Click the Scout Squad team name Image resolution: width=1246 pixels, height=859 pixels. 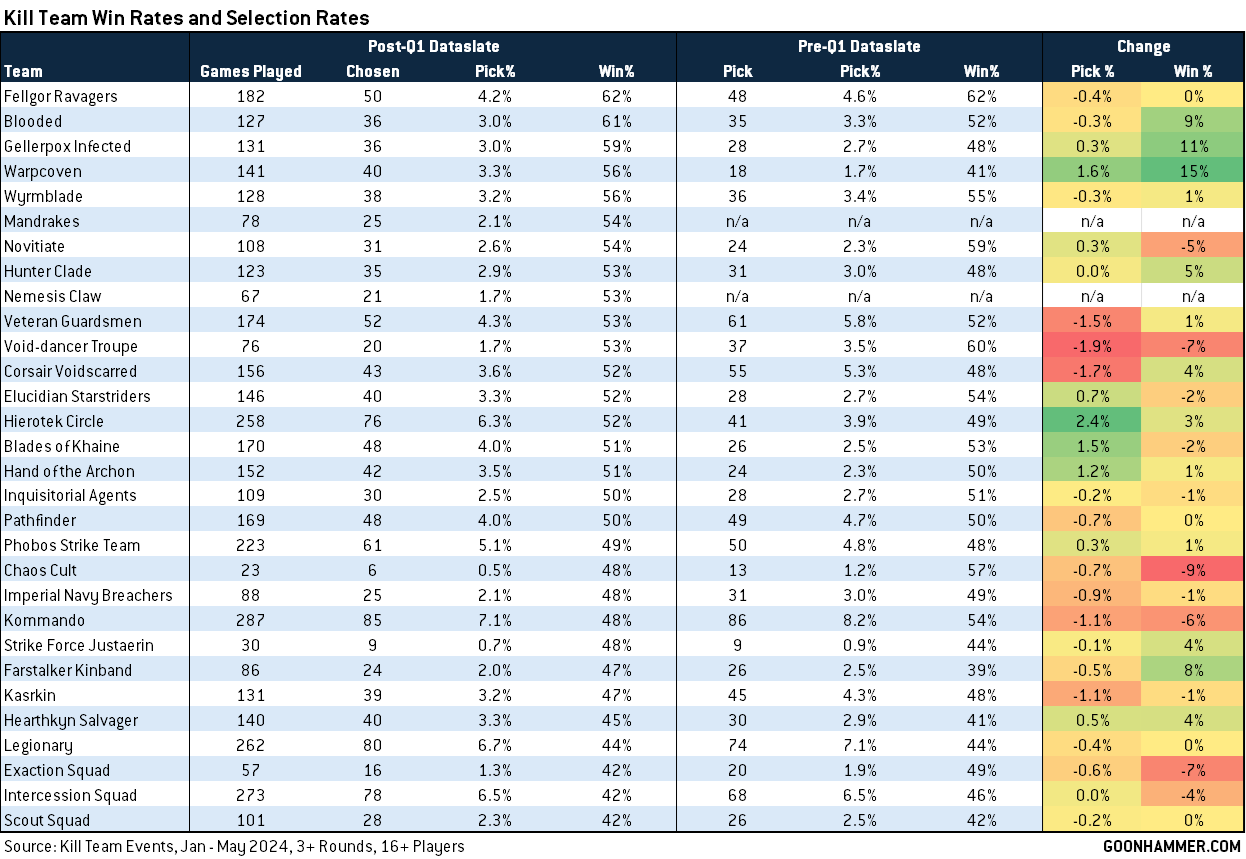46,820
